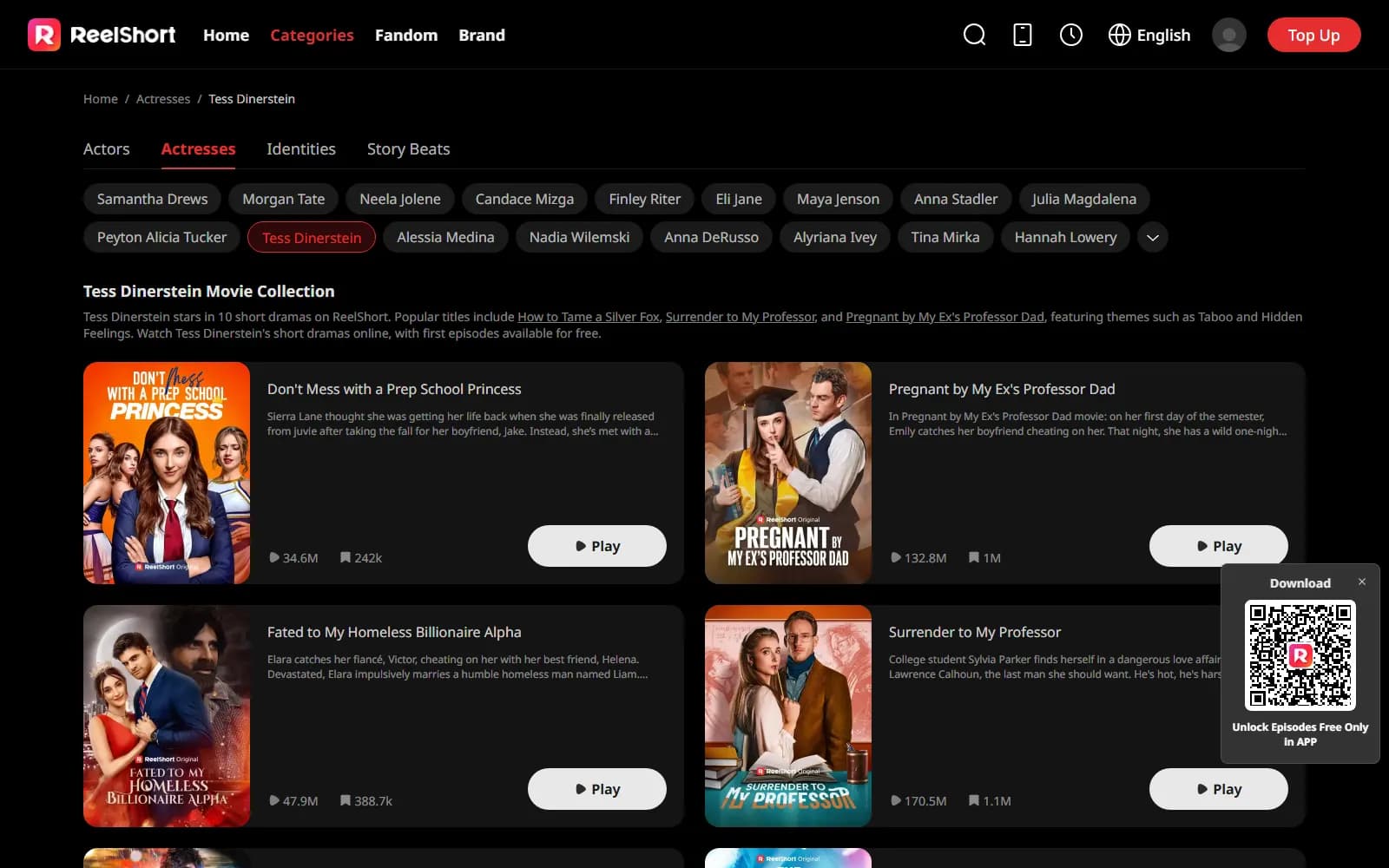
Task: Click Home breadcrumb link
Action: pyautogui.click(x=101, y=99)
